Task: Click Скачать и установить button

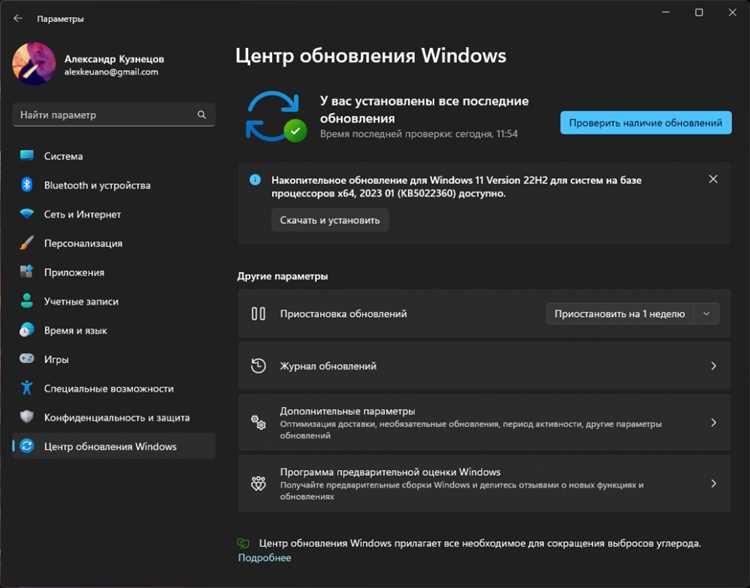Action: (330, 221)
